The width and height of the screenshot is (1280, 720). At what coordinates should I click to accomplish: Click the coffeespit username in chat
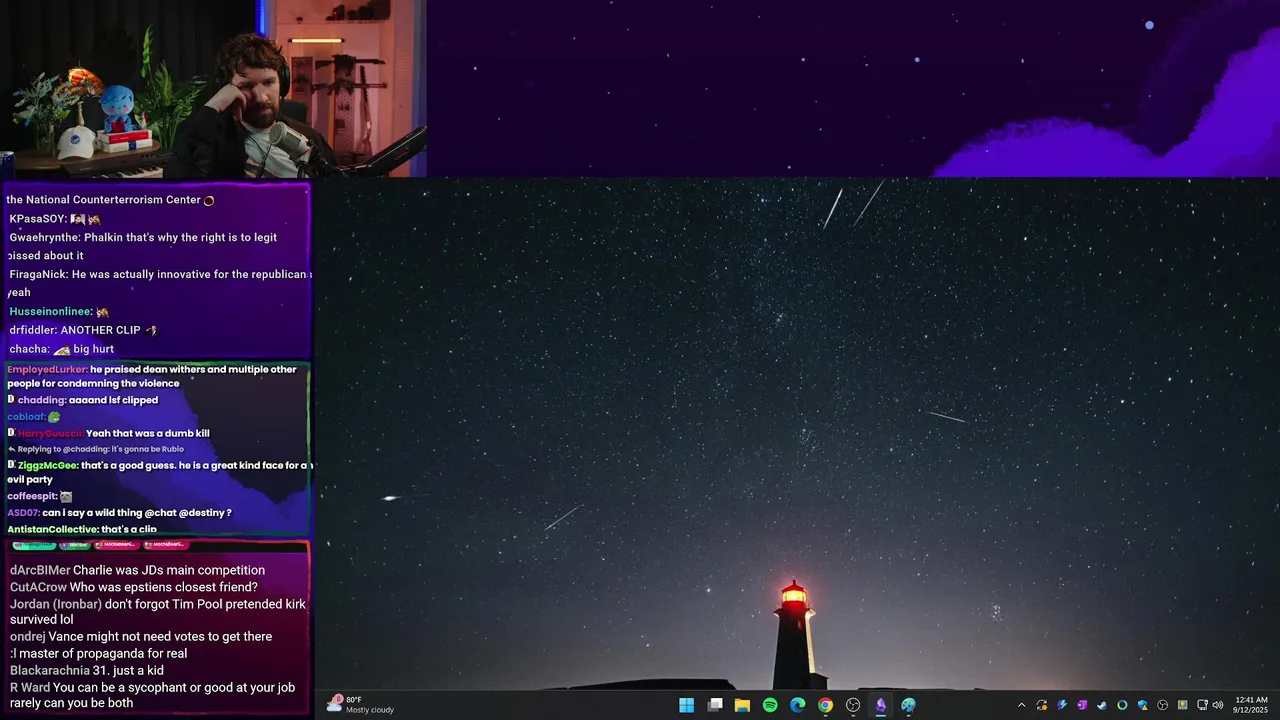pyautogui.click(x=32, y=496)
